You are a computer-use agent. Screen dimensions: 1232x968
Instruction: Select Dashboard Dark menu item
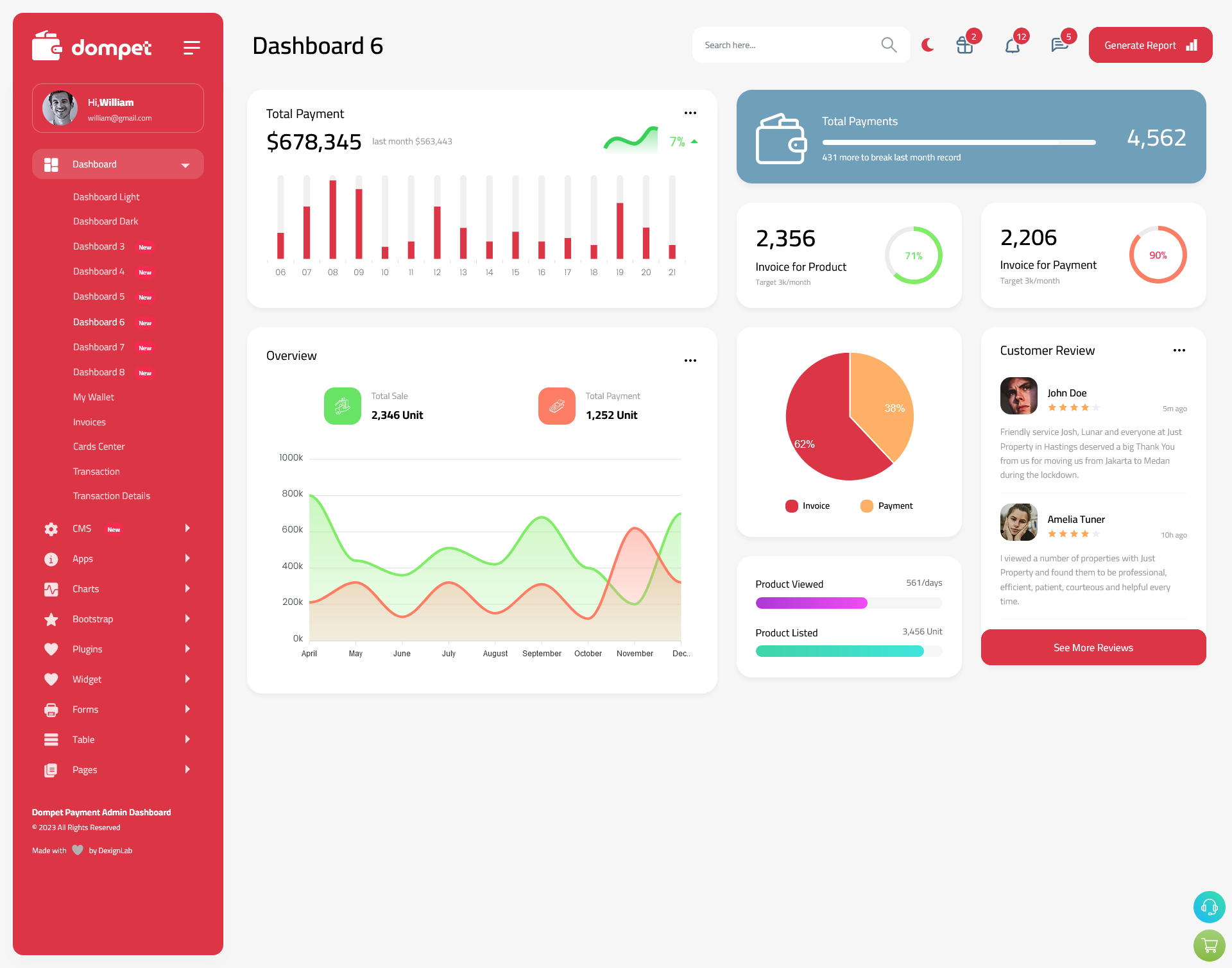[x=104, y=221]
